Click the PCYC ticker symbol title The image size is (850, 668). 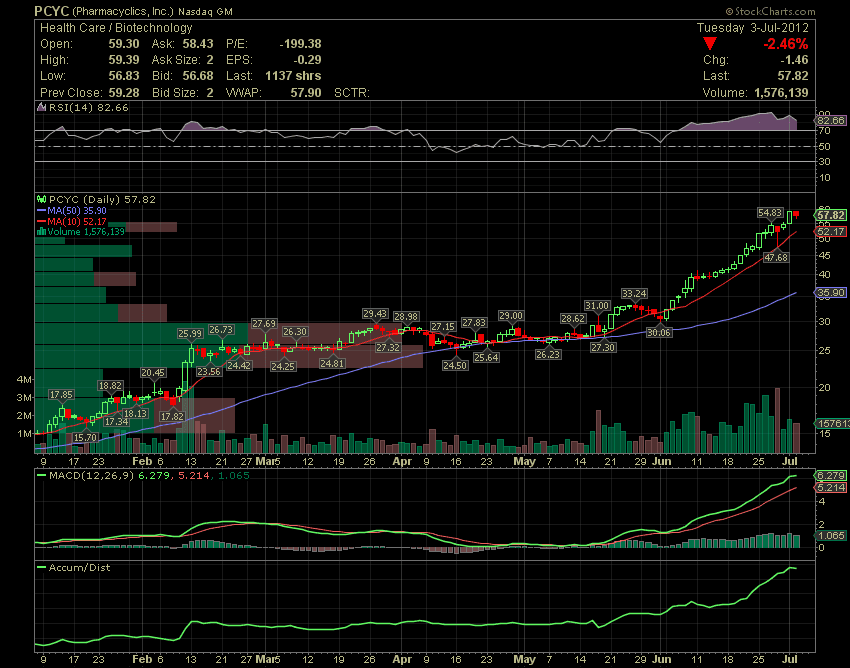tap(51, 11)
